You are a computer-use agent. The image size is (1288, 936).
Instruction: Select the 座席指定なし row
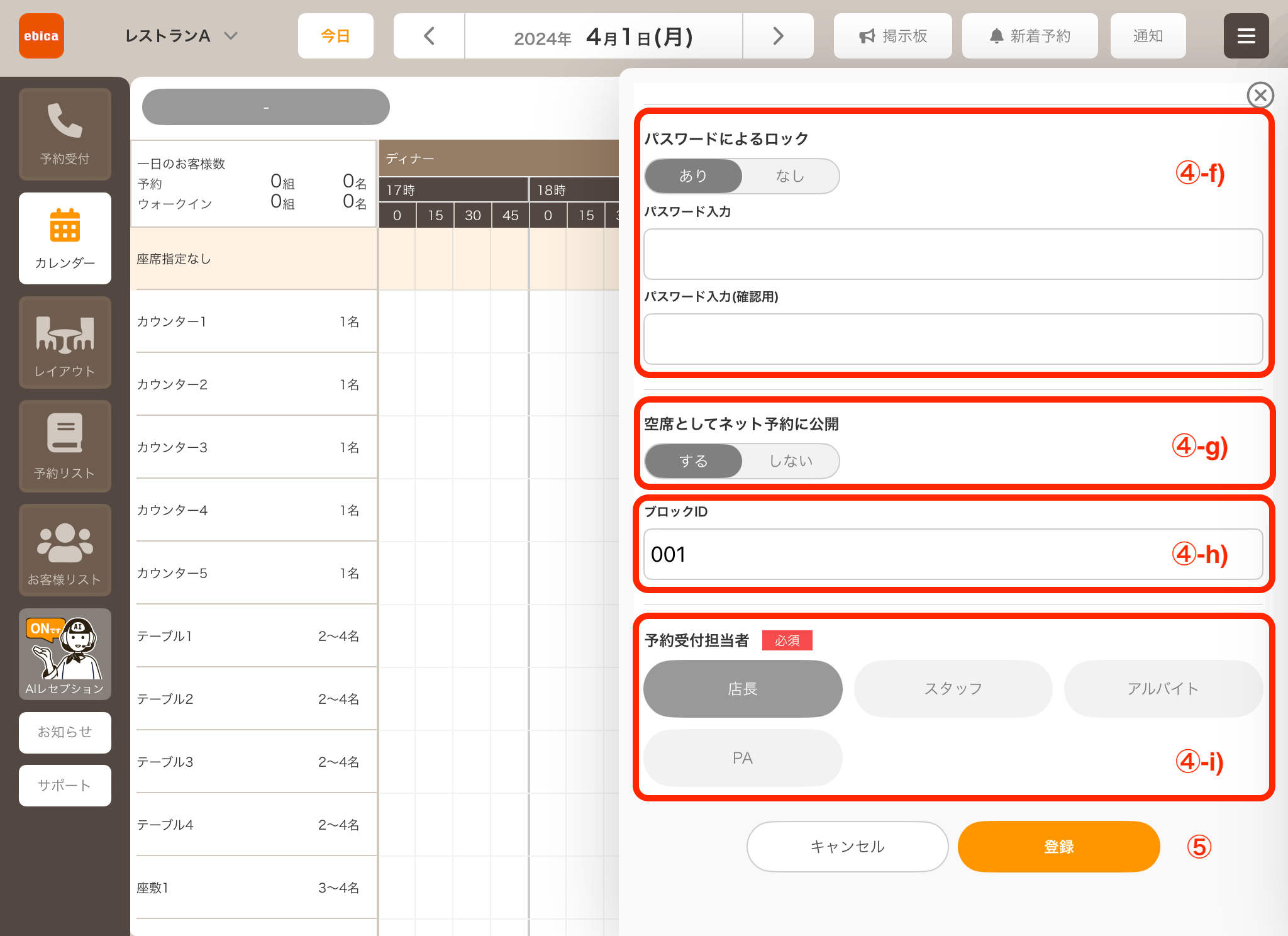click(x=253, y=259)
